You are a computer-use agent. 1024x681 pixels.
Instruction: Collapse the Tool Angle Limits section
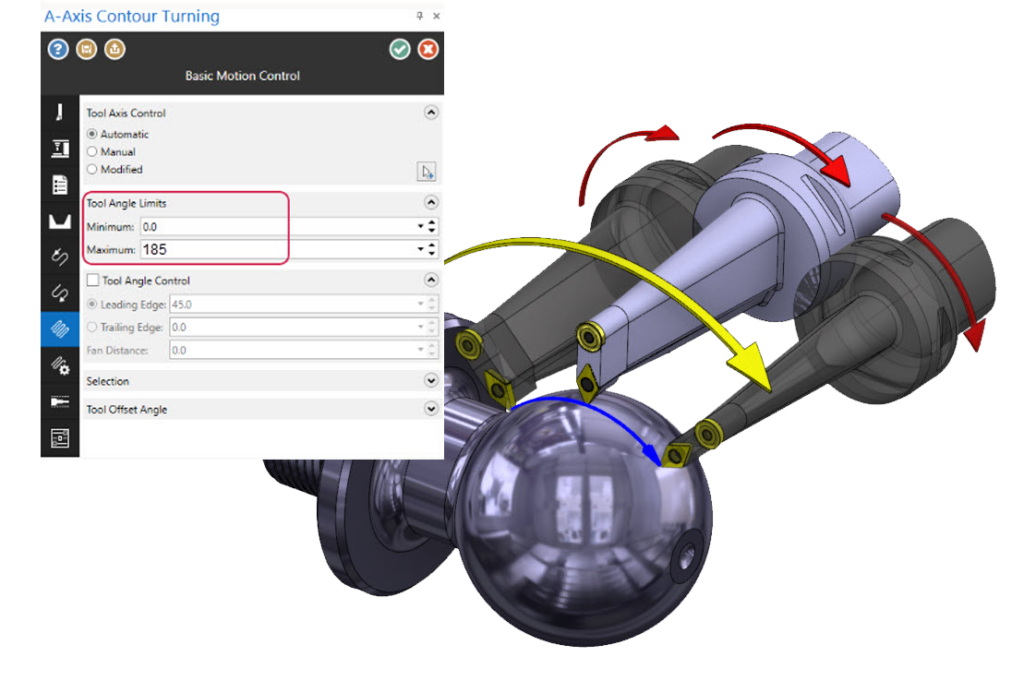point(431,203)
